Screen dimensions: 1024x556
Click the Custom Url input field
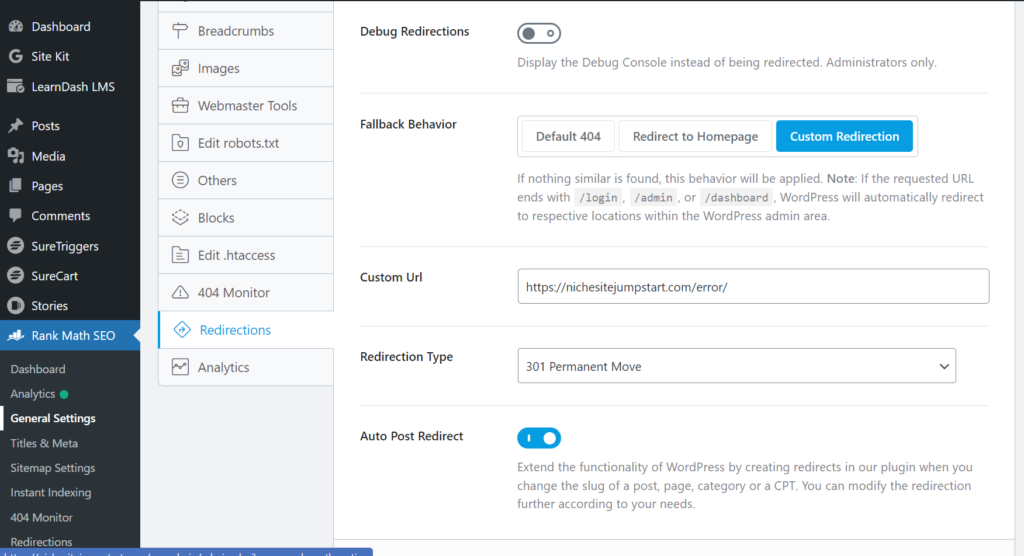point(753,286)
